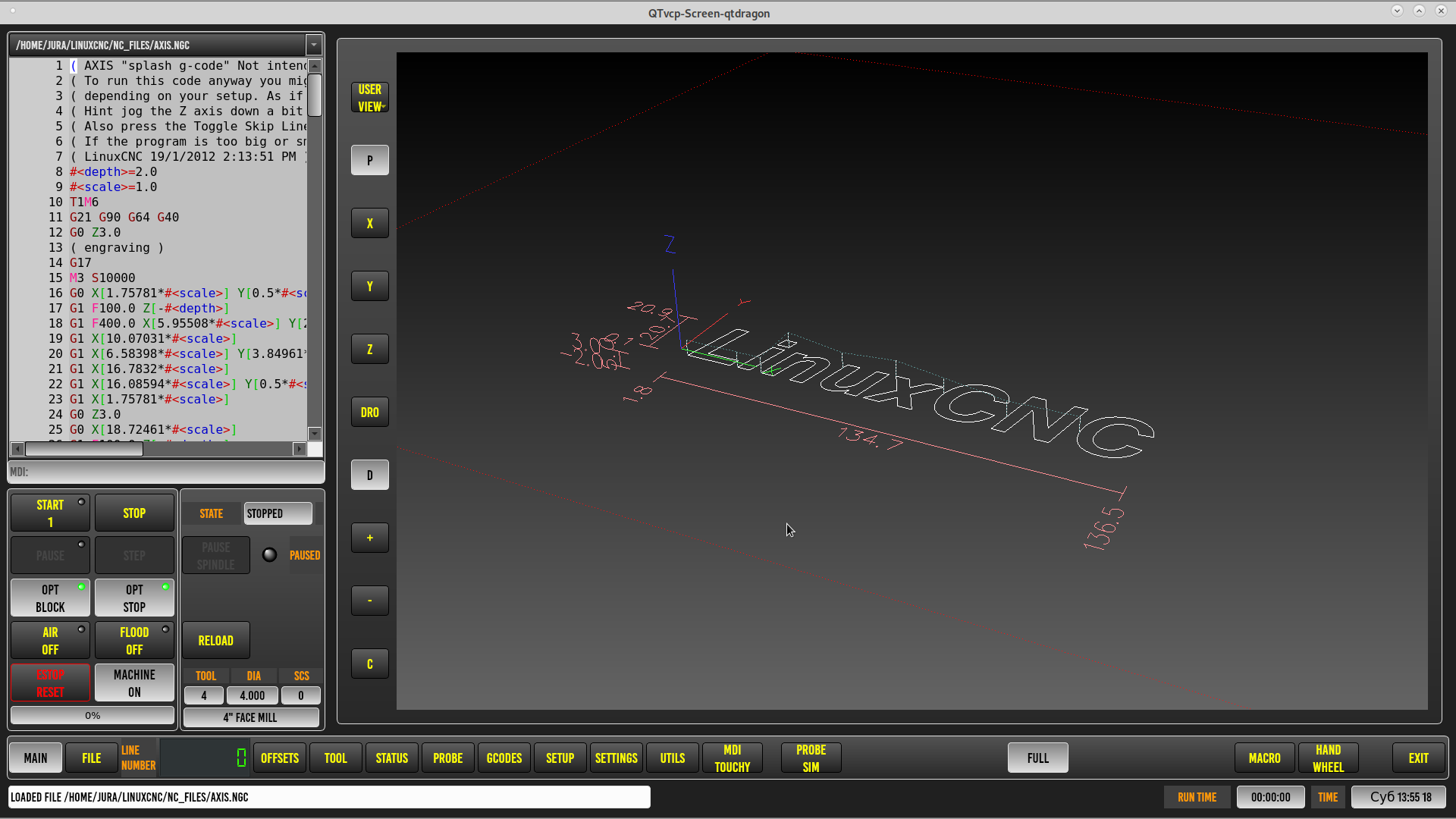Click the PAUSED status LED
Screen dimensions: 1456x819
click(x=269, y=555)
